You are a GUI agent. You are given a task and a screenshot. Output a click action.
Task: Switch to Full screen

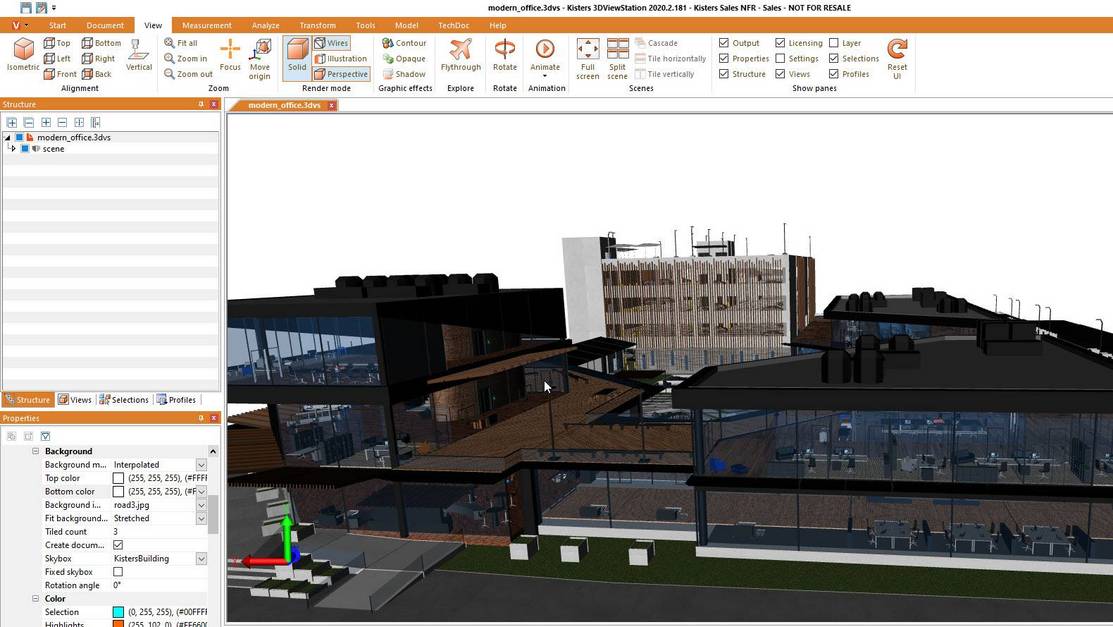588,59
